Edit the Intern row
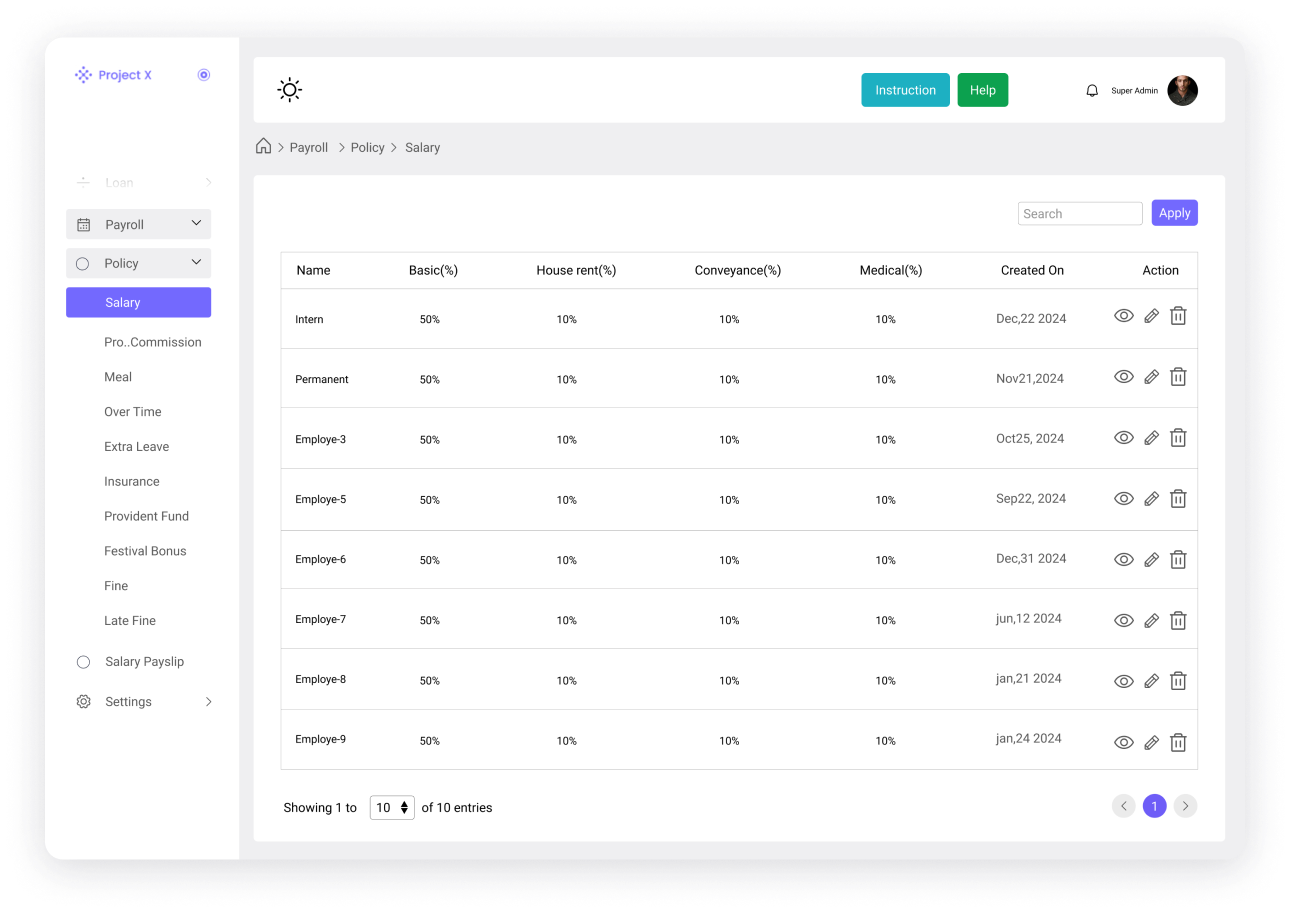This screenshot has width=1290, height=912. [1151, 316]
